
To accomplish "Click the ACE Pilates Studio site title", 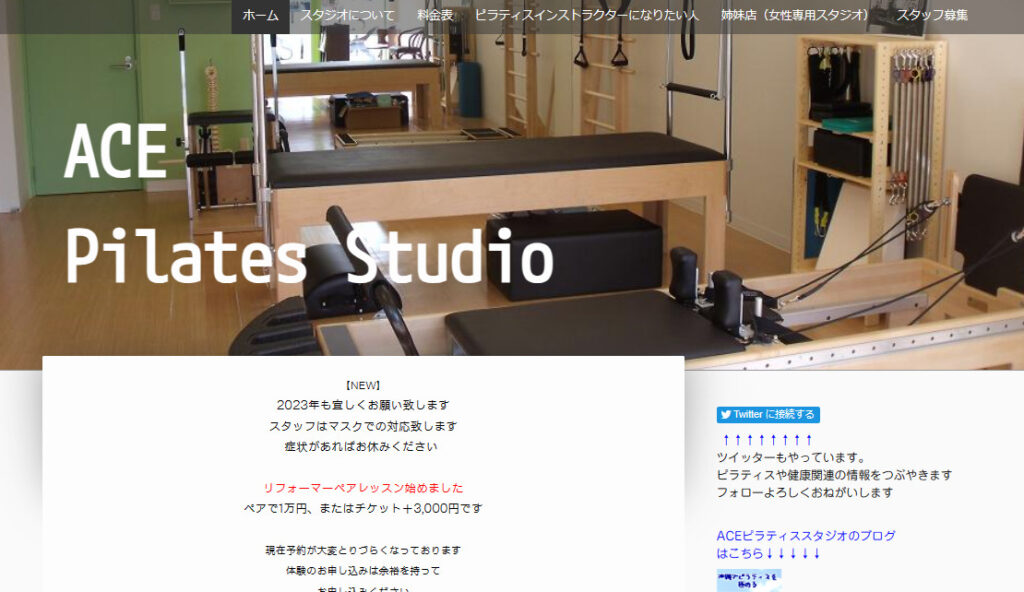I will pyautogui.click(x=309, y=204).
